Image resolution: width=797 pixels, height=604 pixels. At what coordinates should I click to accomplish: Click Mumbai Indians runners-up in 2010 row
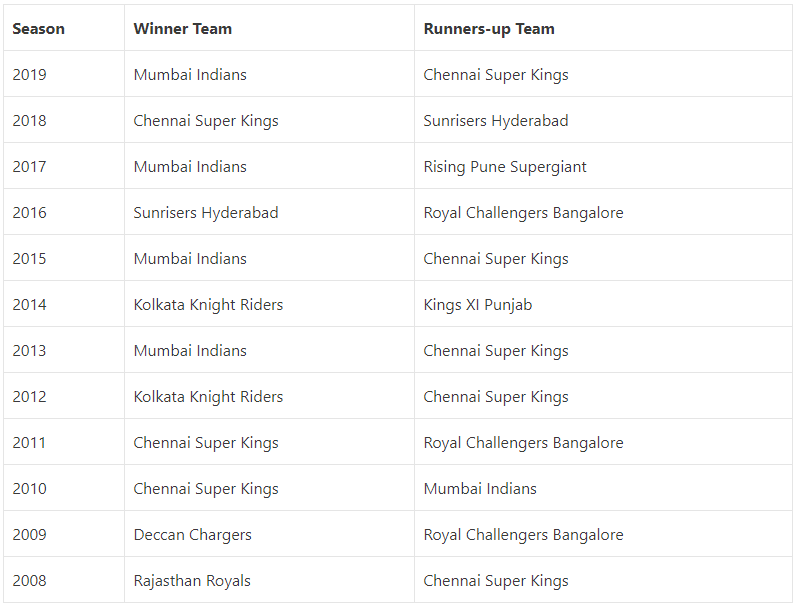[480, 489]
